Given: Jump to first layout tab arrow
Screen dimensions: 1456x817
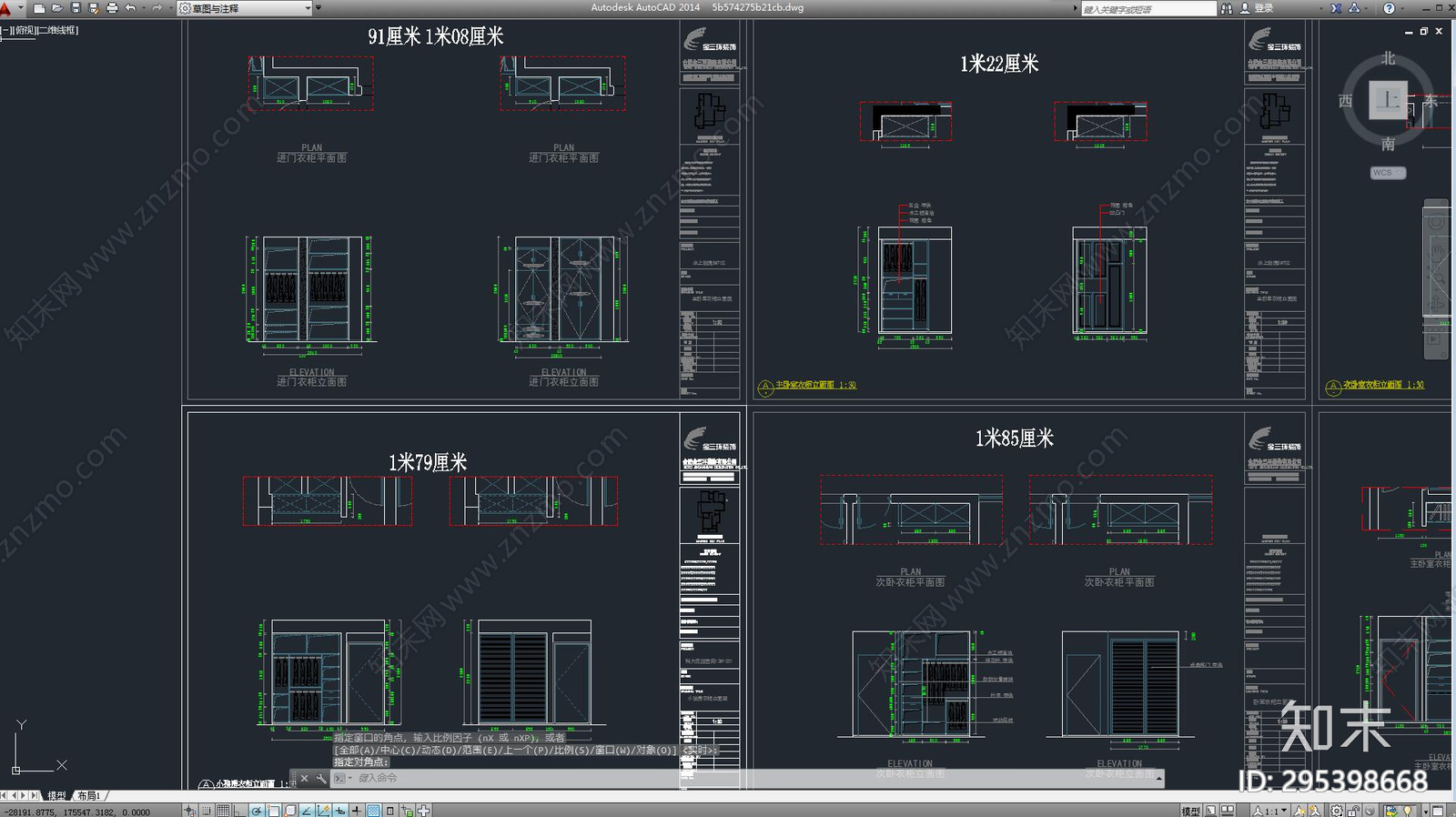Looking at the screenshot, I should coord(5,796).
